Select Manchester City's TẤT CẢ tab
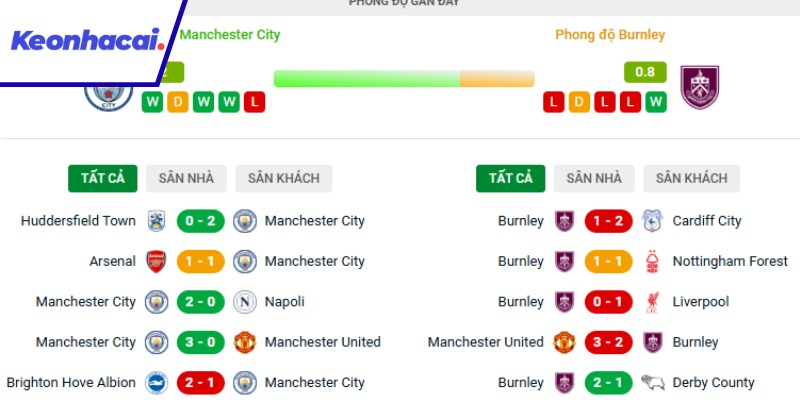This screenshot has height=400, width=800. 103,178
